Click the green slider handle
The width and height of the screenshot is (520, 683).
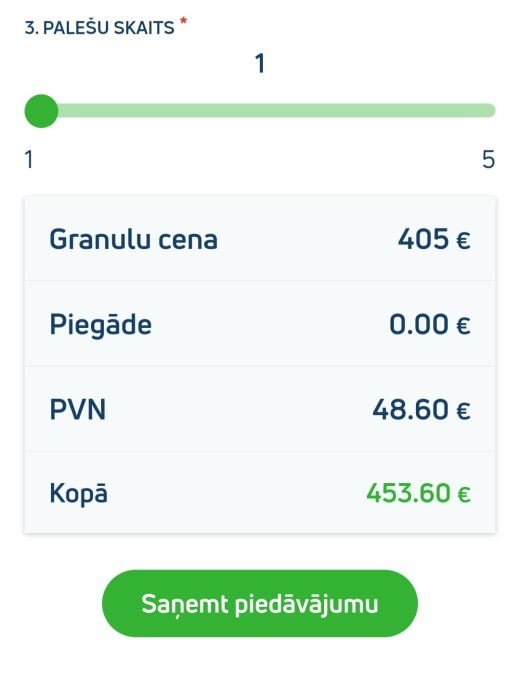[41, 111]
